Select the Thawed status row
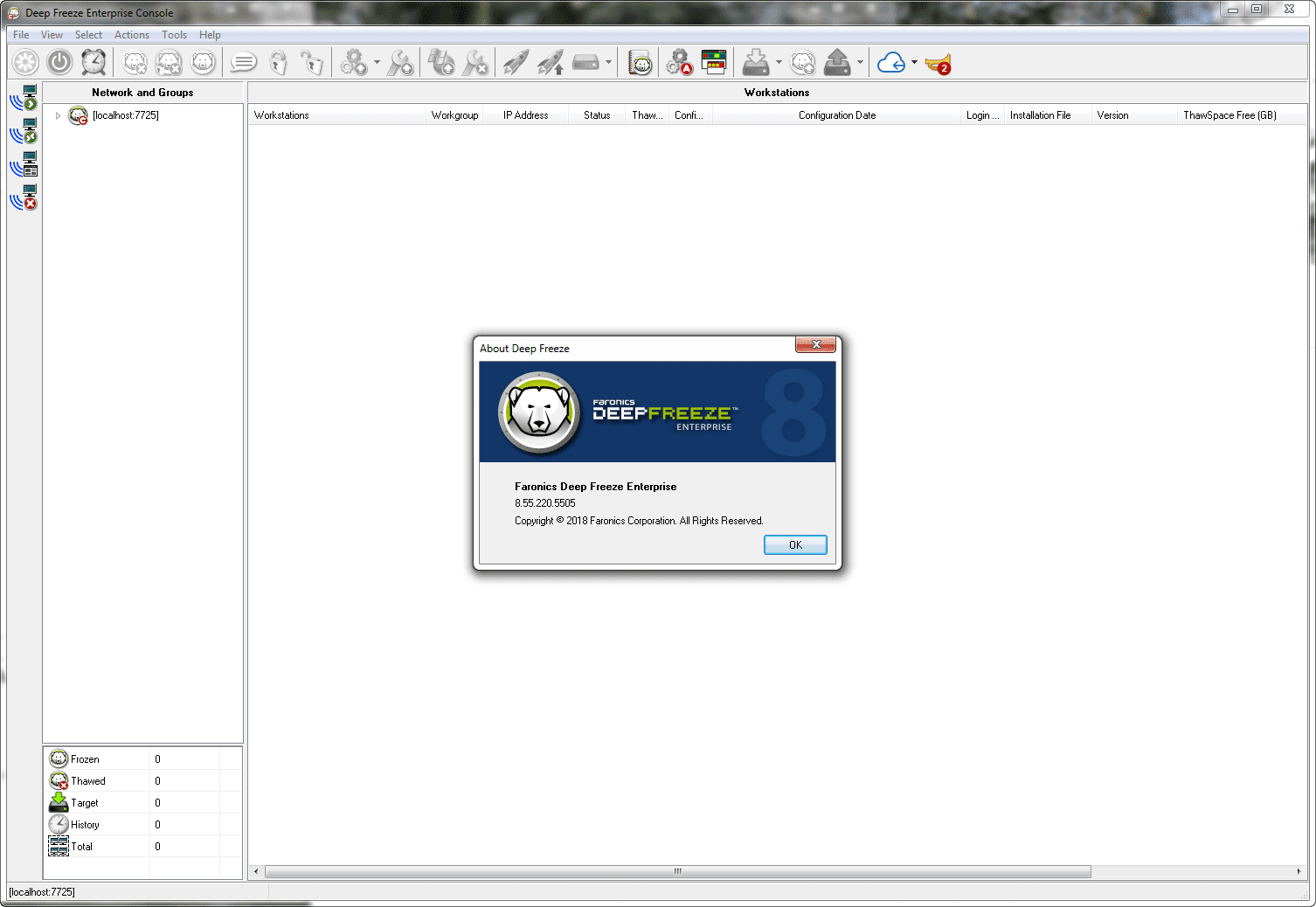1316x907 pixels. click(143, 780)
